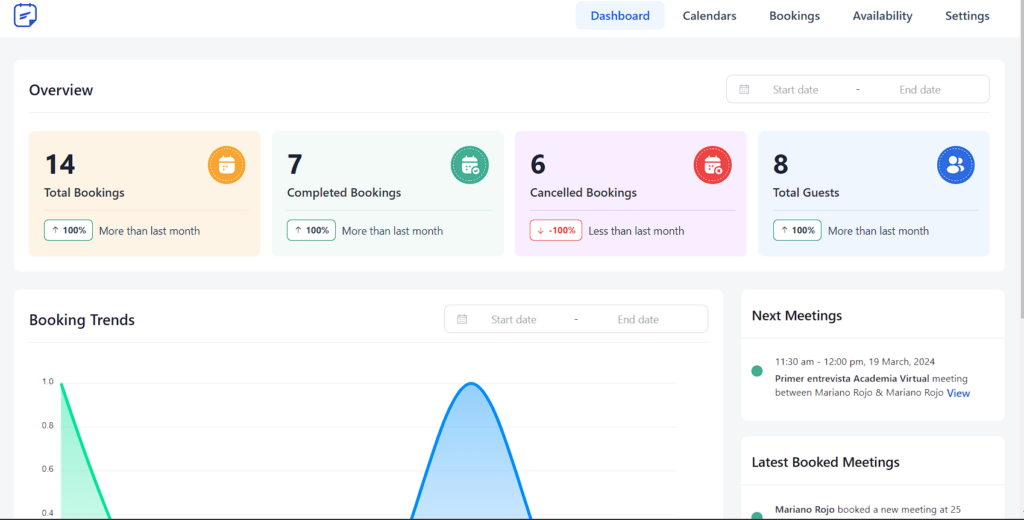Click 'Booking Trends' heading

pyautogui.click(x=82, y=320)
